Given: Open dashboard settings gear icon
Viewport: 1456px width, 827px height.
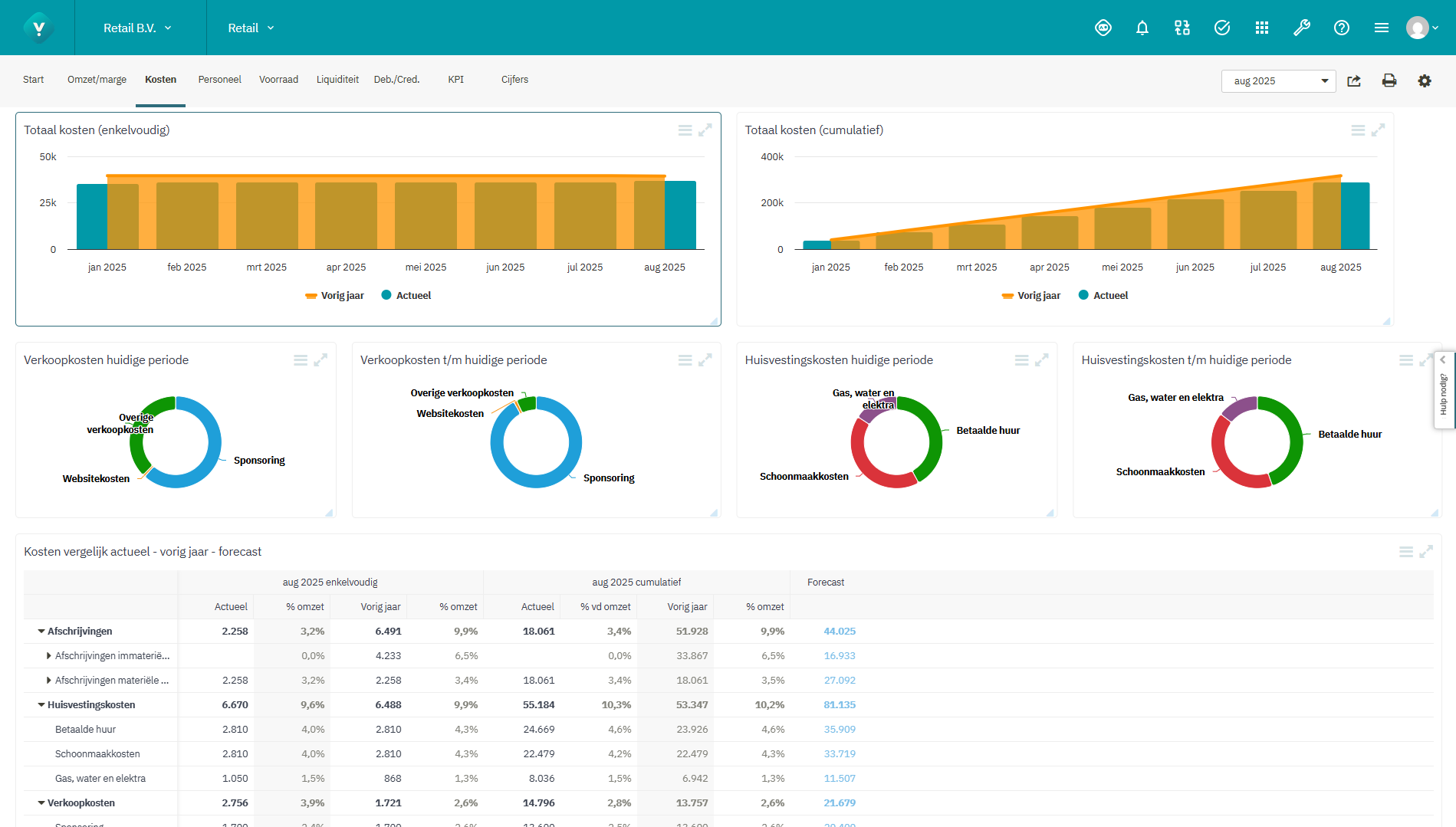Looking at the screenshot, I should click(x=1424, y=81).
